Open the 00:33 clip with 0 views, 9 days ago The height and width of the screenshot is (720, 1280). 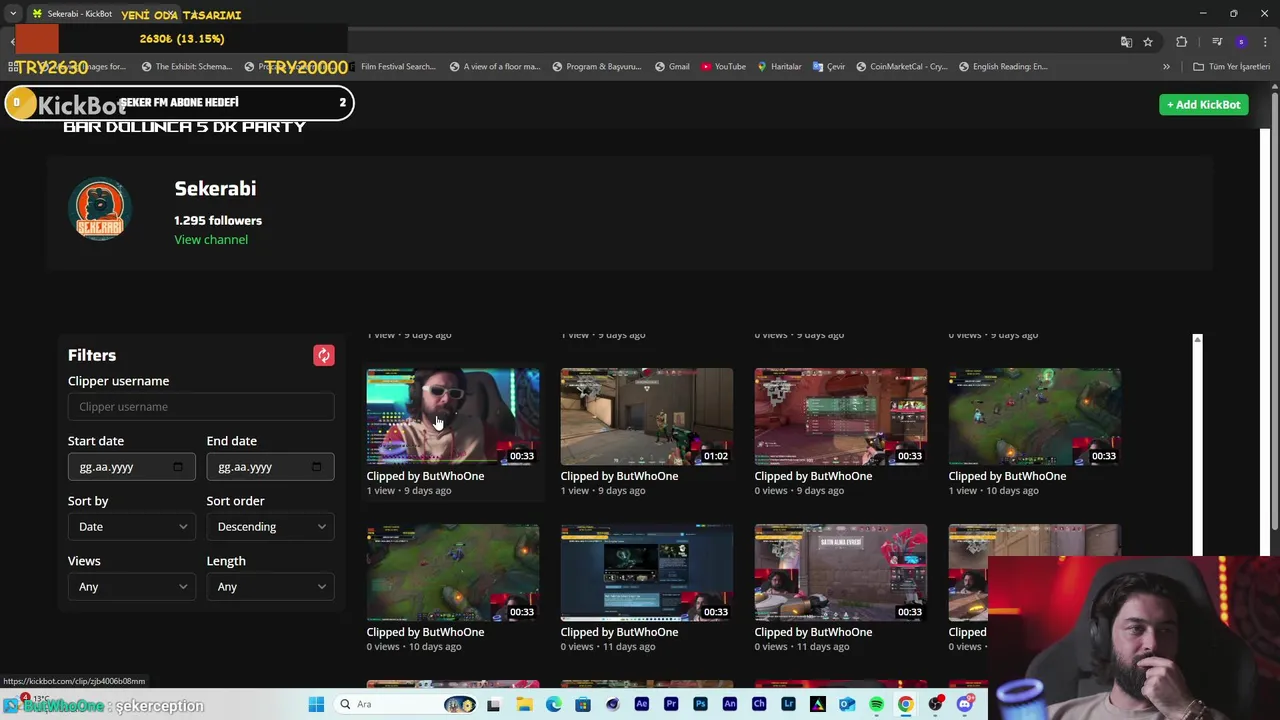pyautogui.click(x=840, y=417)
